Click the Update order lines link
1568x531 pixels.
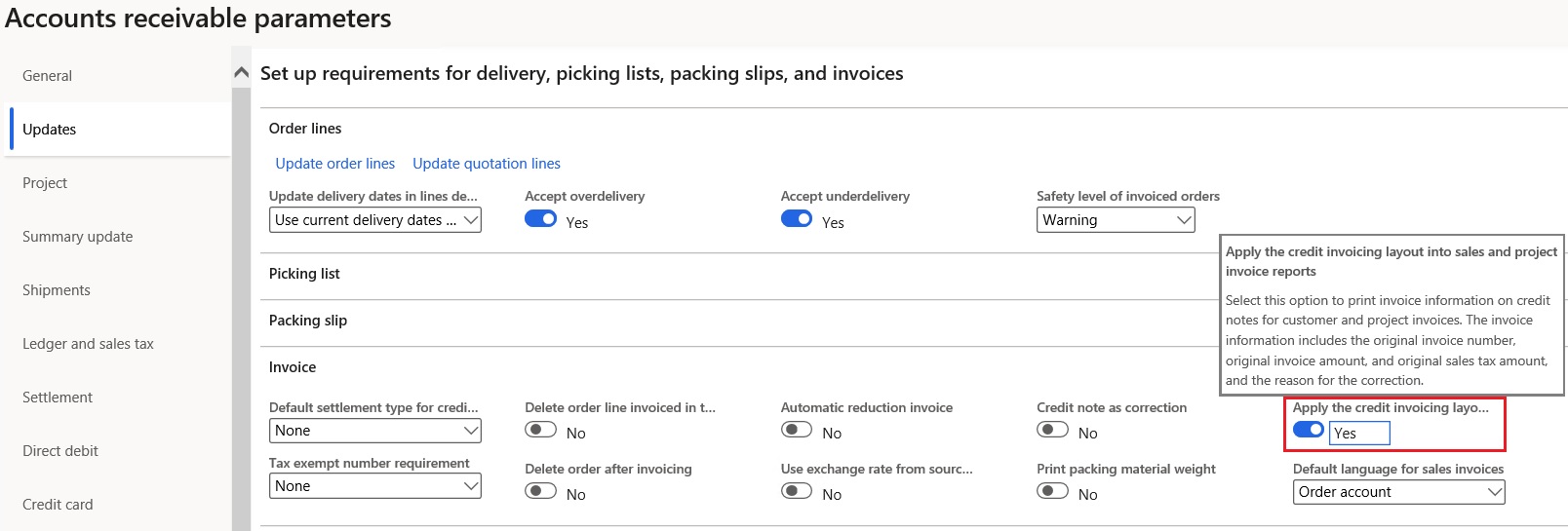coord(335,164)
